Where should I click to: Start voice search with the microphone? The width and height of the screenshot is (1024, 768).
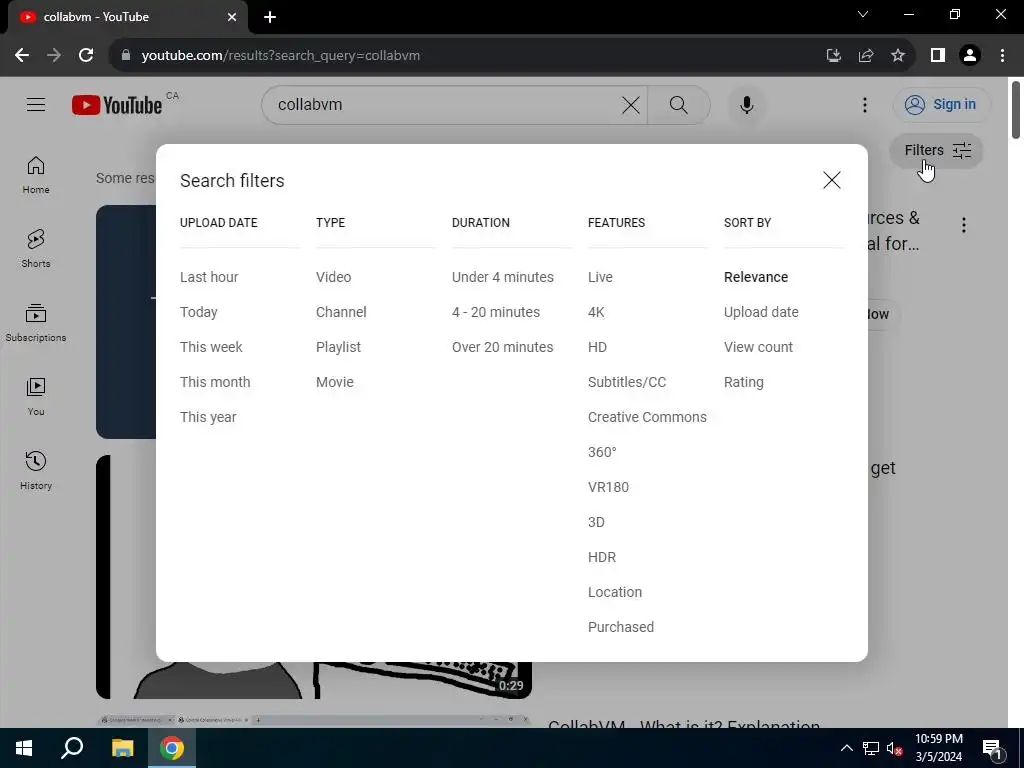(746, 104)
